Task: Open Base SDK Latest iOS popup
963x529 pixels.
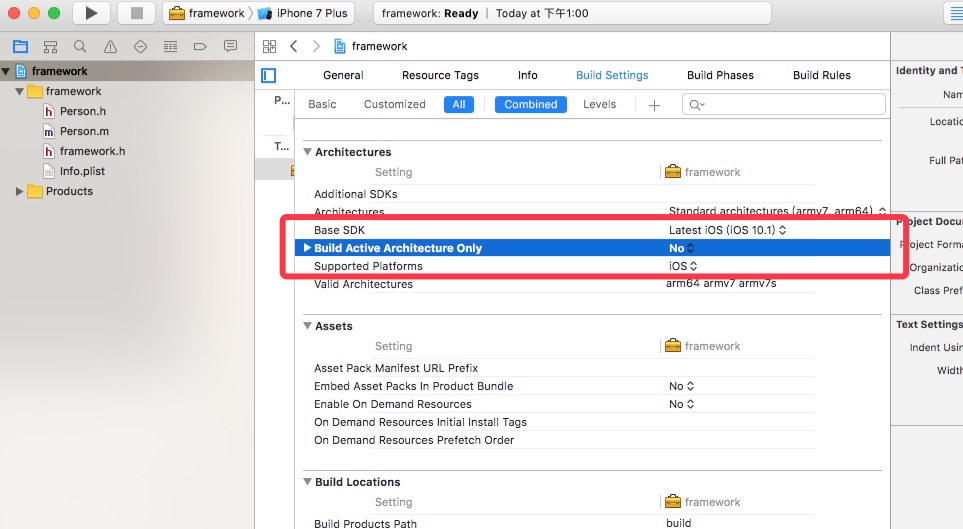Action: (x=727, y=230)
